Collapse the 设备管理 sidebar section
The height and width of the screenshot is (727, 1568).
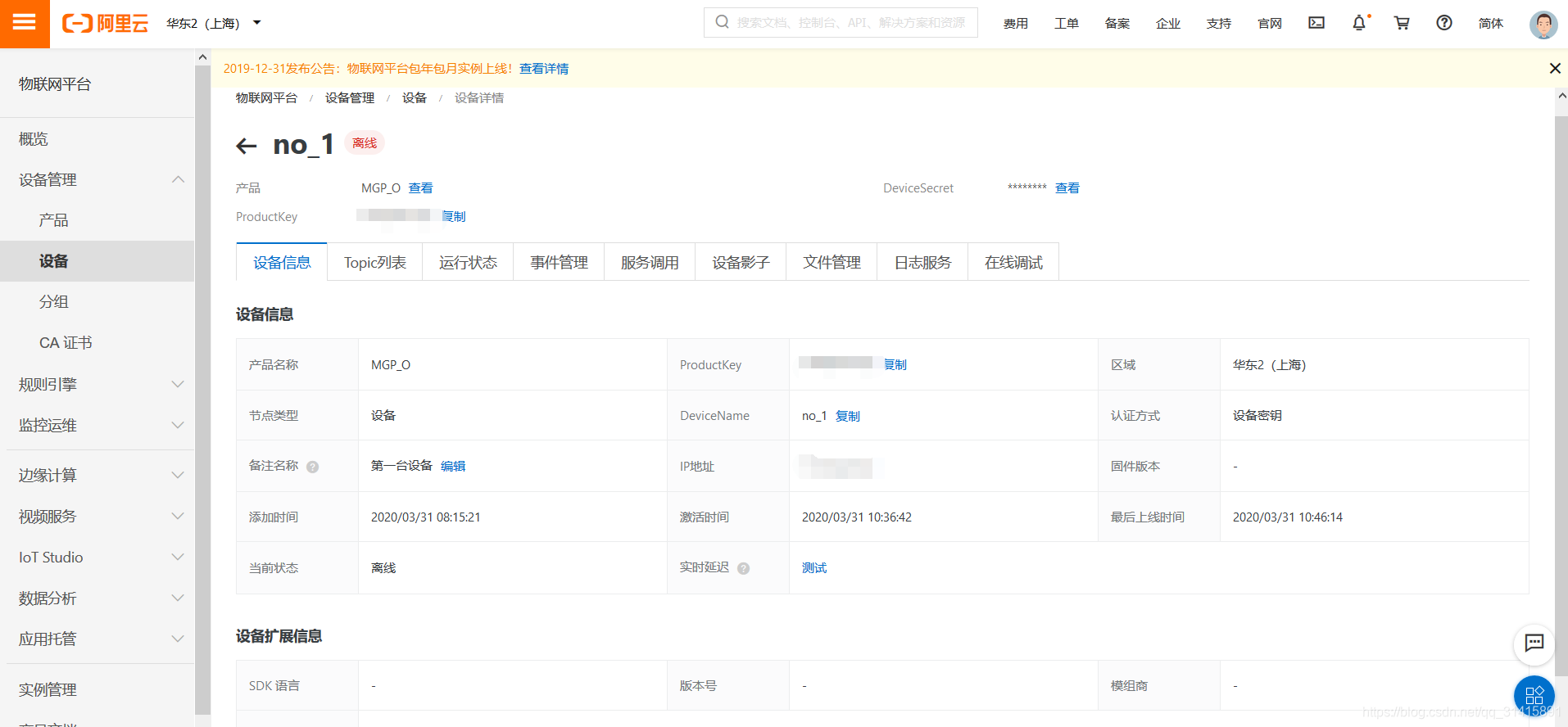178,179
